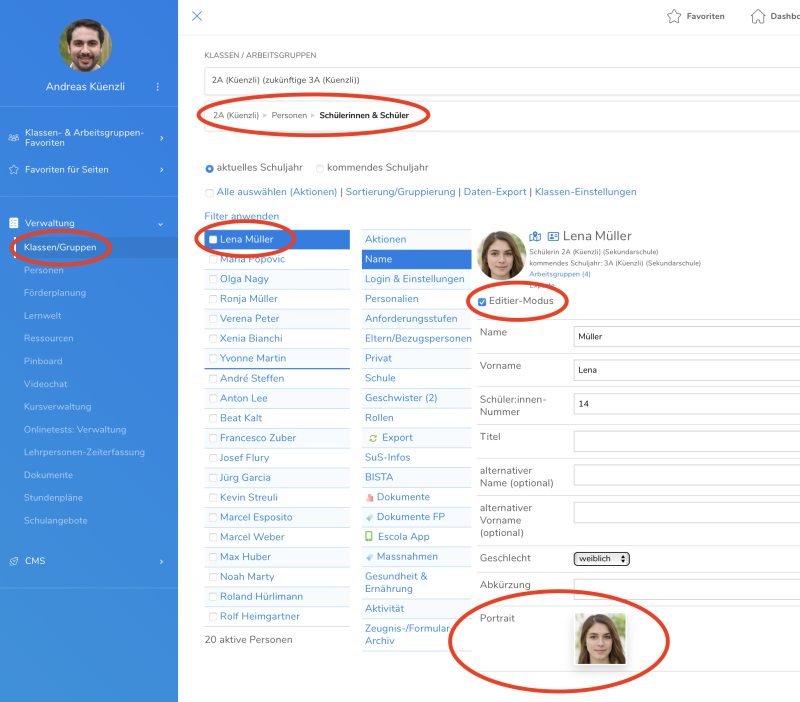
Task: Select the kommendes Schuljahr radio button
Action: (x=320, y=168)
